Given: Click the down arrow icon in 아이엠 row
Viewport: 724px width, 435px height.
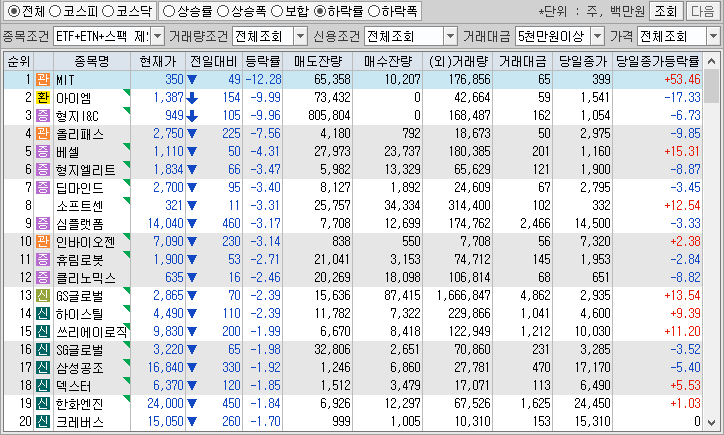Looking at the screenshot, I should (x=192, y=98).
